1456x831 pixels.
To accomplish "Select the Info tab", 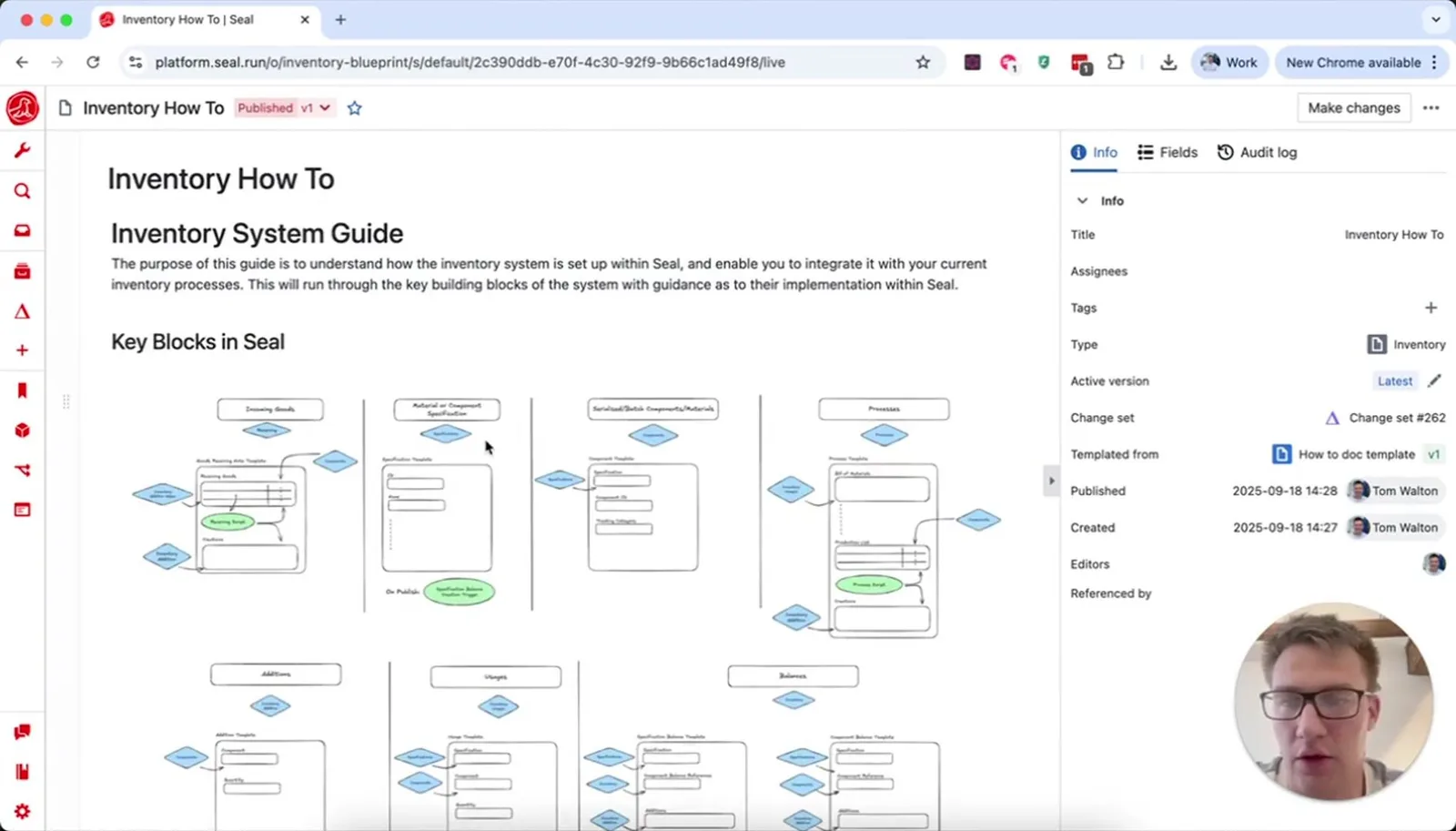I will (1094, 152).
